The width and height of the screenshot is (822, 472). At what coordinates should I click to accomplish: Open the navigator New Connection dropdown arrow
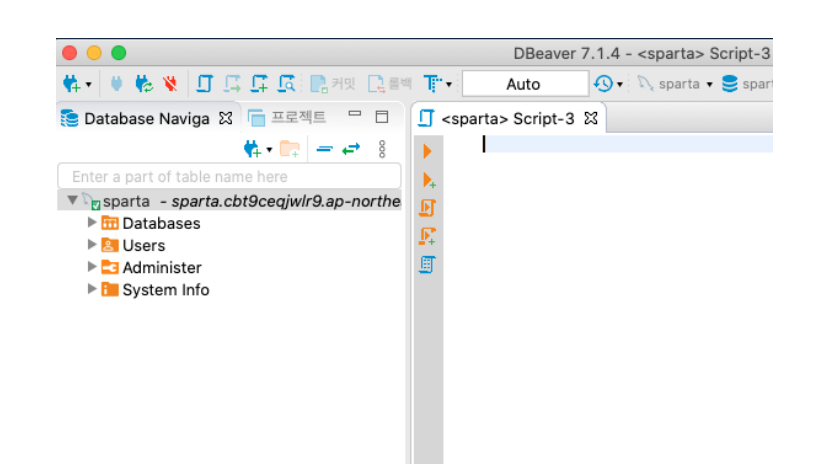(269, 149)
